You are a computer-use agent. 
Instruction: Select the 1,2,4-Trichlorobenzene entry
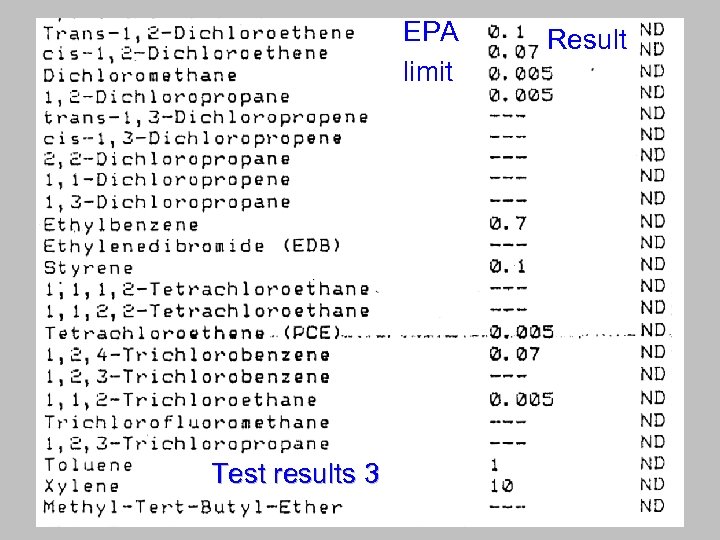point(187,354)
